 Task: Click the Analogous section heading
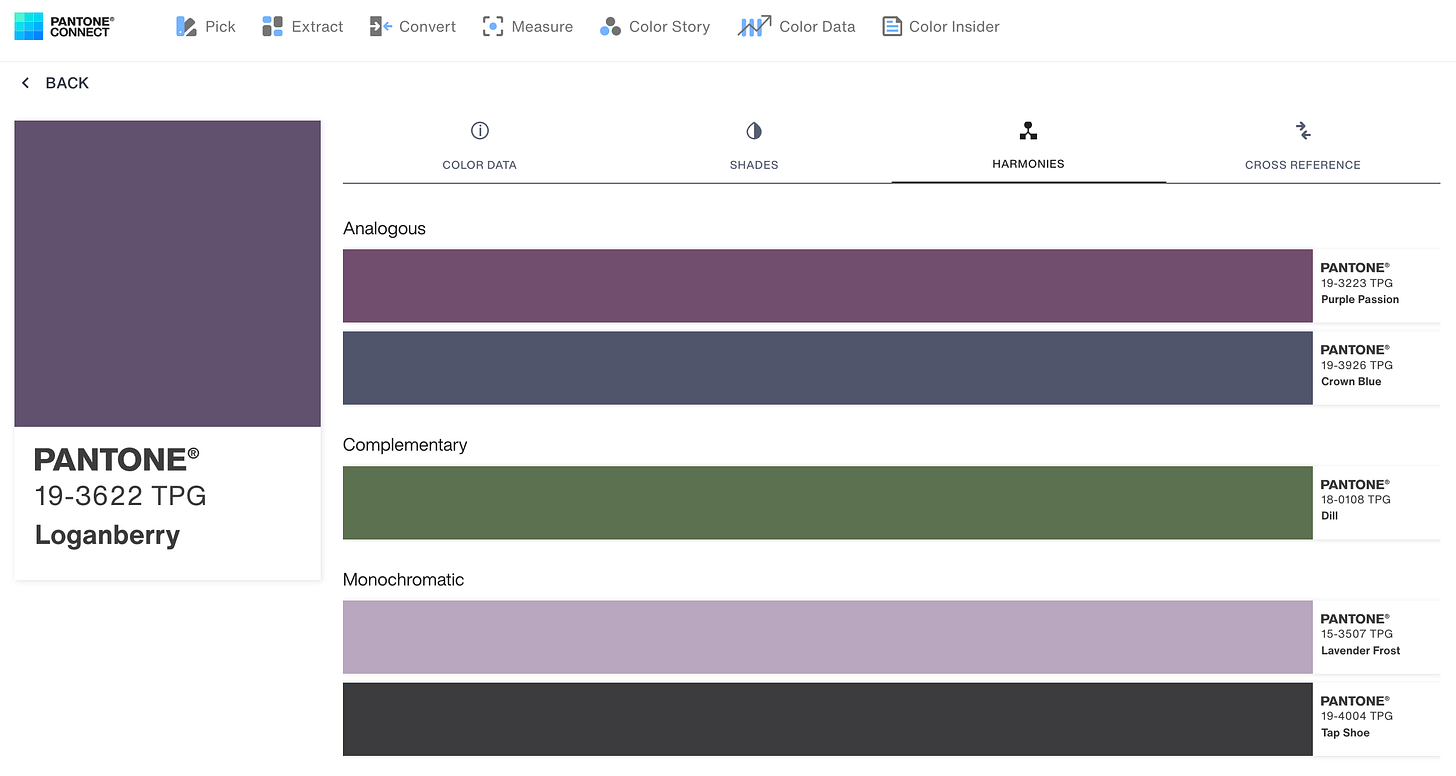pyautogui.click(x=384, y=228)
